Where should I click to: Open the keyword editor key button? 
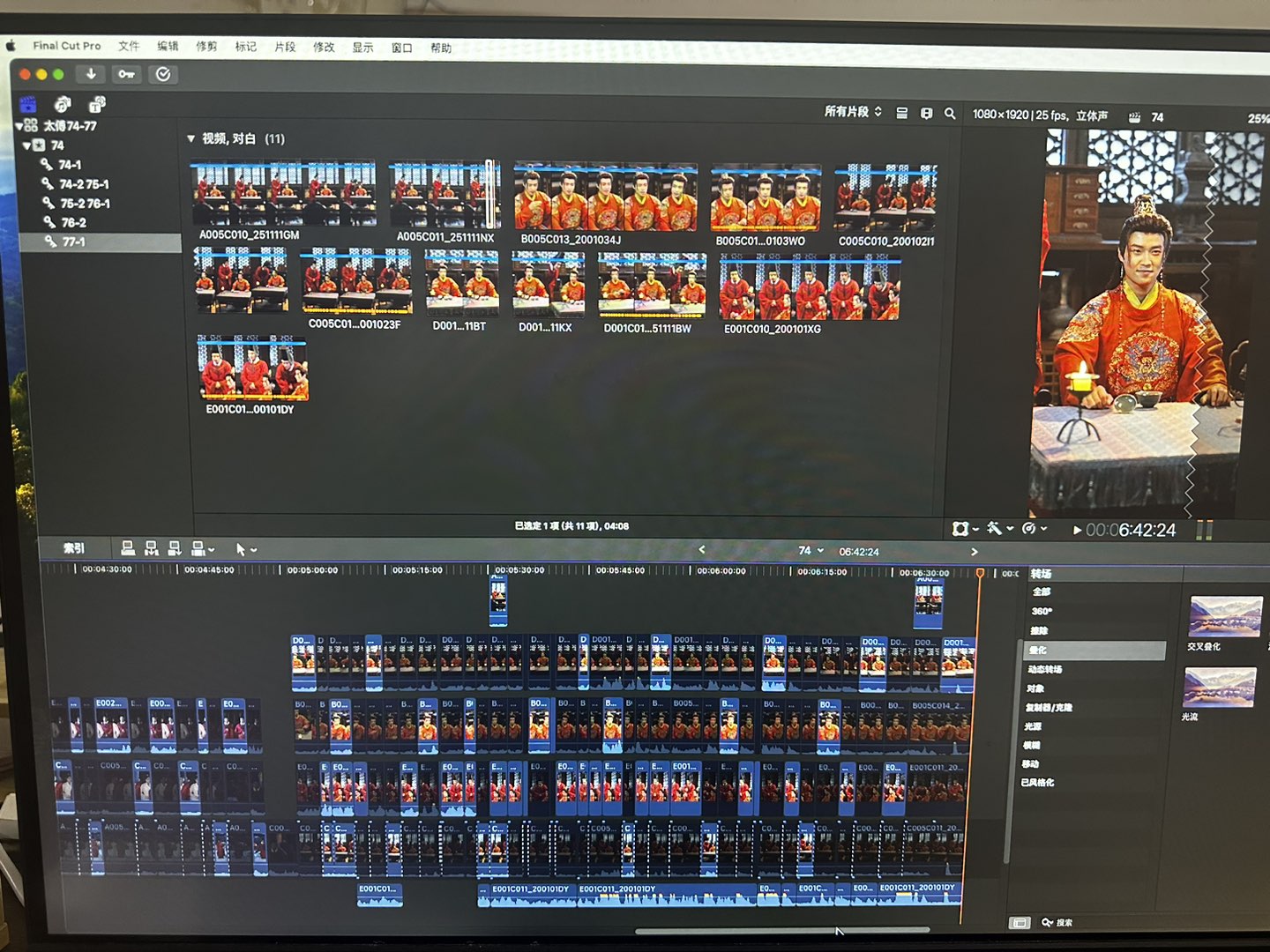point(126,74)
